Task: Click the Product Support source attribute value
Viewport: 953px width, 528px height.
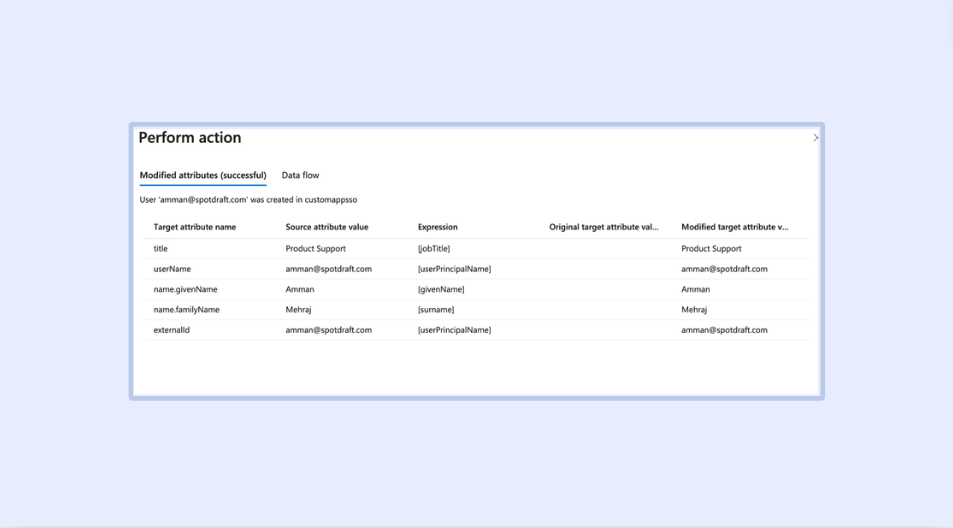Action: 316,249
